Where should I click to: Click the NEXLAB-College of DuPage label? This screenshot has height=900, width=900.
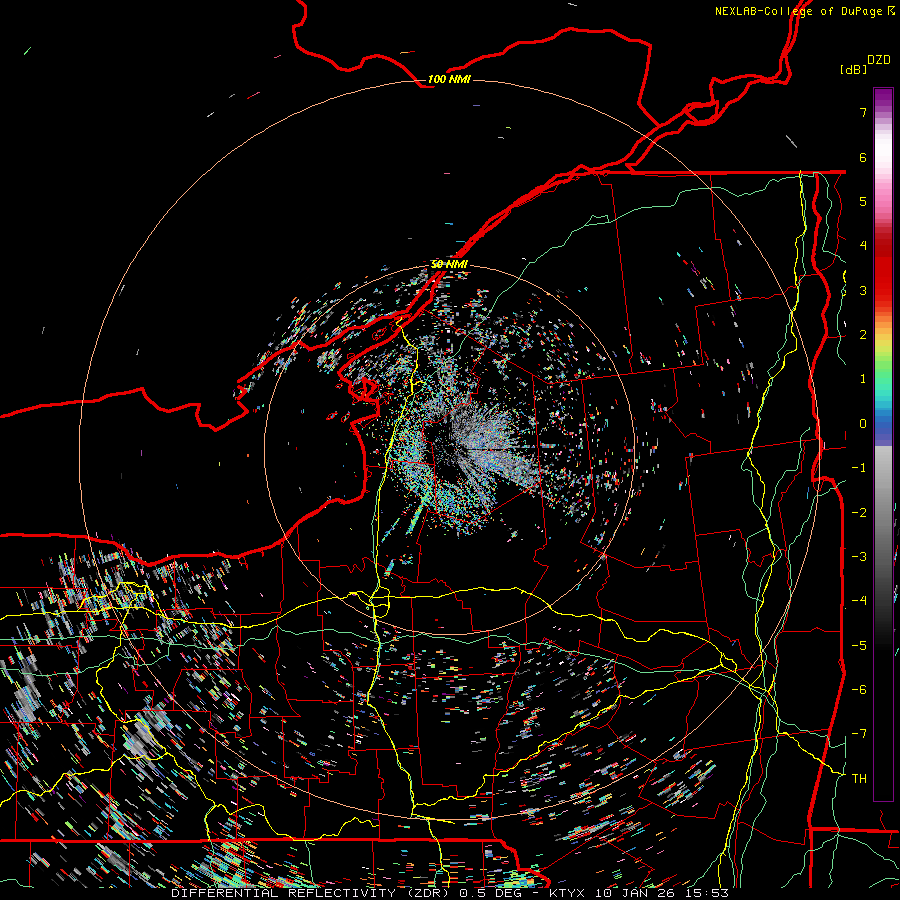tap(805, 11)
